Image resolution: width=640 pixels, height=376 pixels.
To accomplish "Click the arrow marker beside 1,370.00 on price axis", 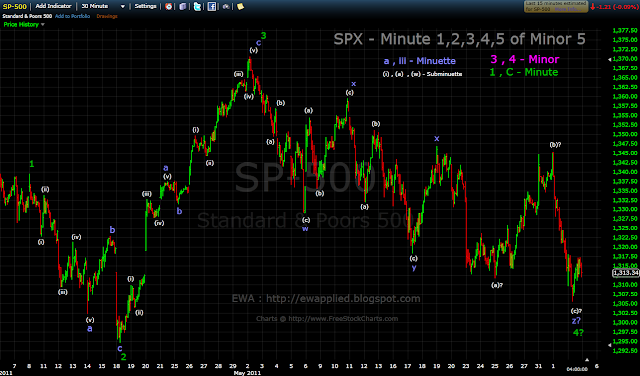I will click(x=610, y=59).
